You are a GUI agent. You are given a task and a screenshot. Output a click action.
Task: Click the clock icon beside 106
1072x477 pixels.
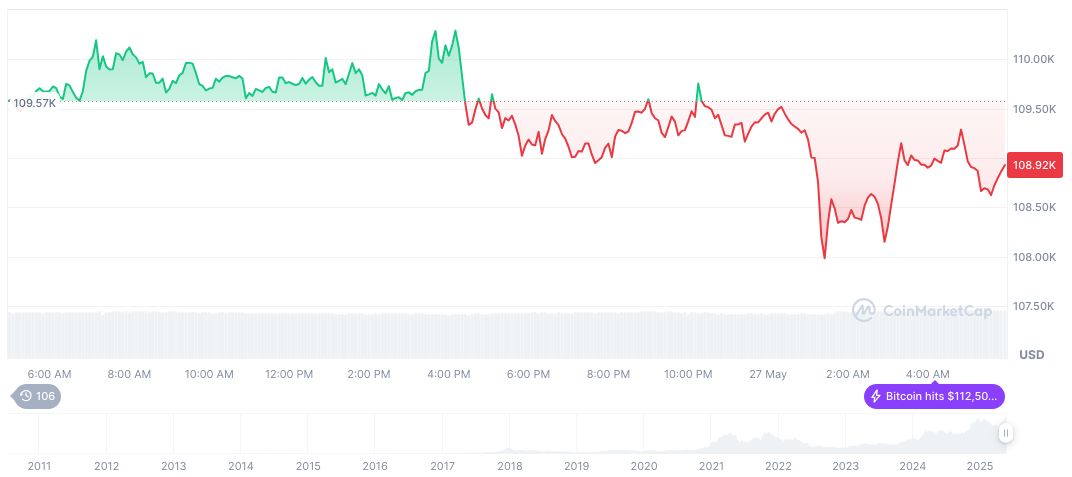[x=26, y=397]
